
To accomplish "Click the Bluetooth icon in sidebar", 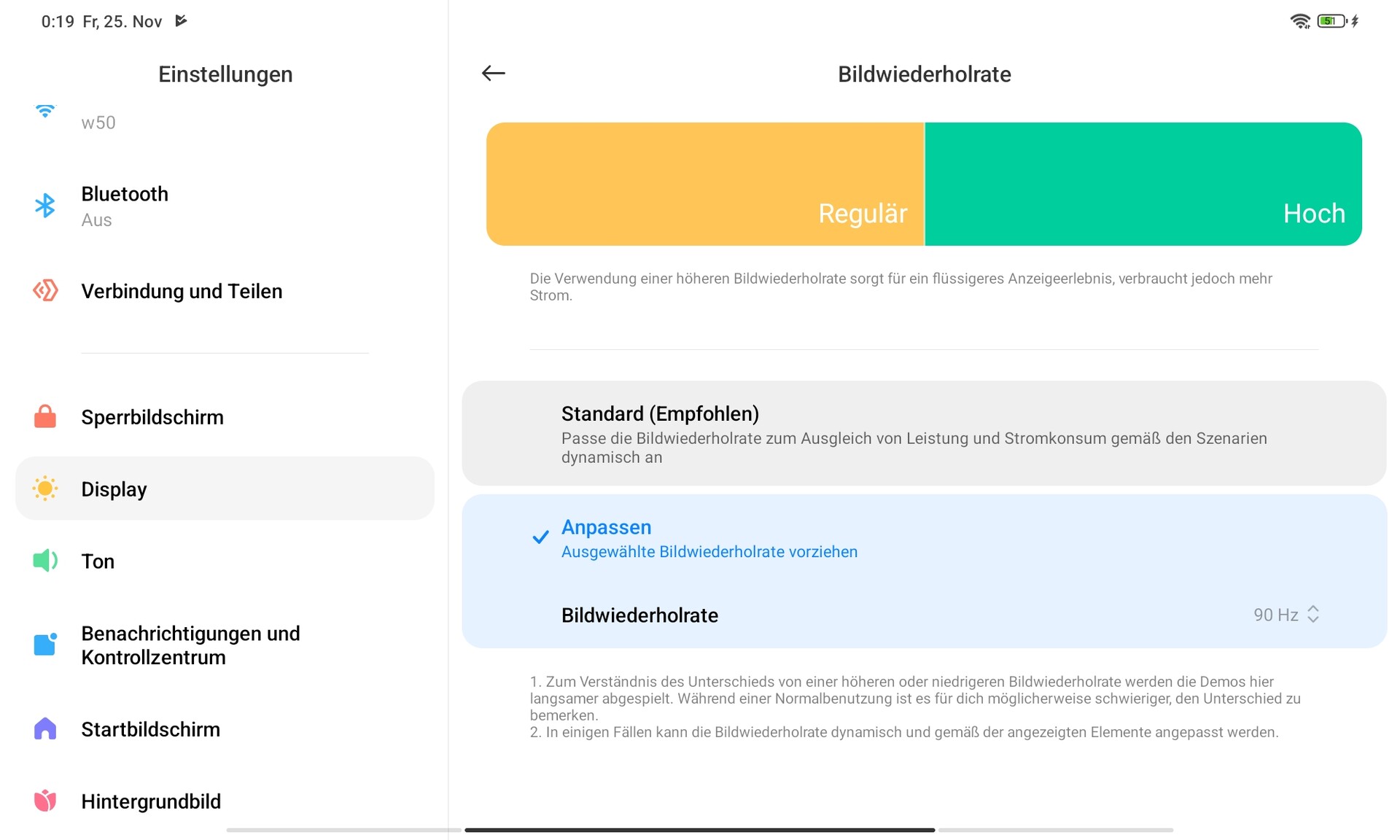I will (45, 206).
